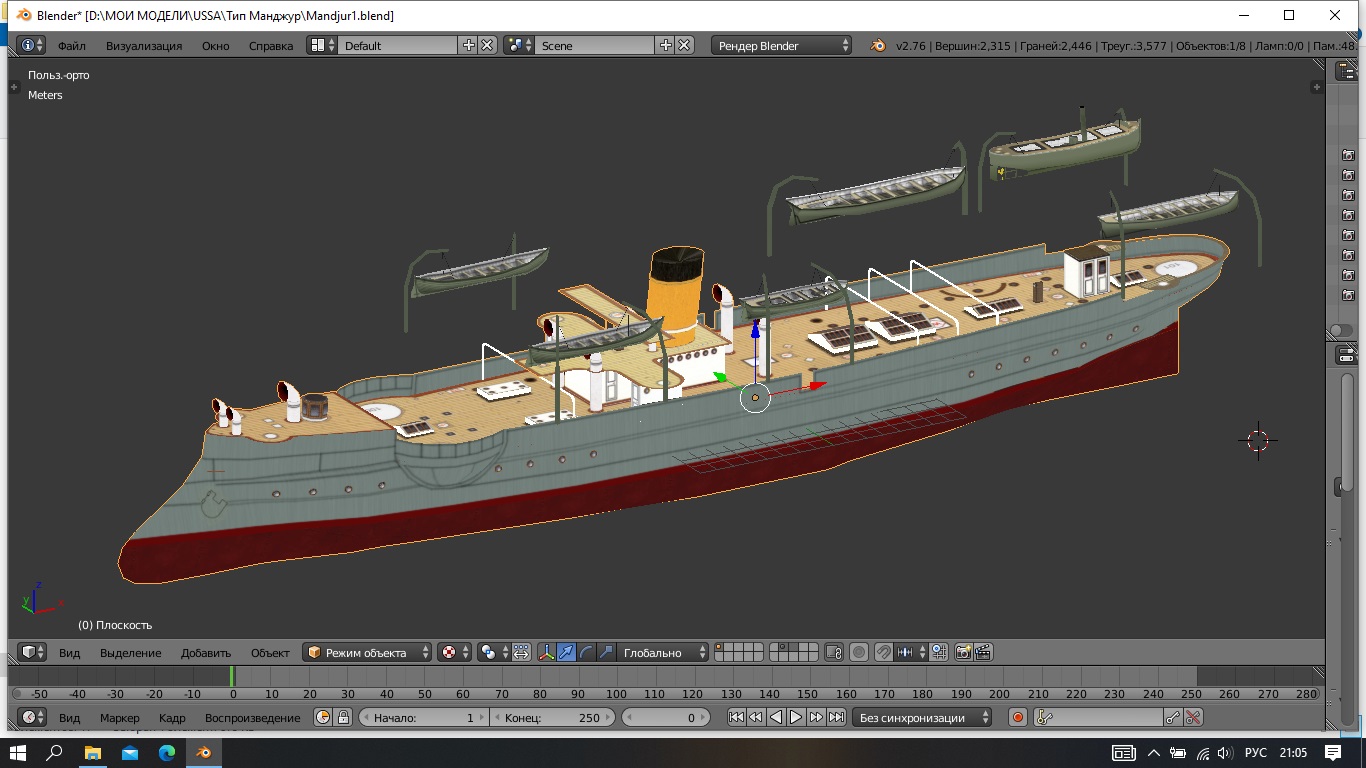The image size is (1366, 768).
Task: Select the scale manipulator icon
Action: pyautogui.click(x=606, y=652)
